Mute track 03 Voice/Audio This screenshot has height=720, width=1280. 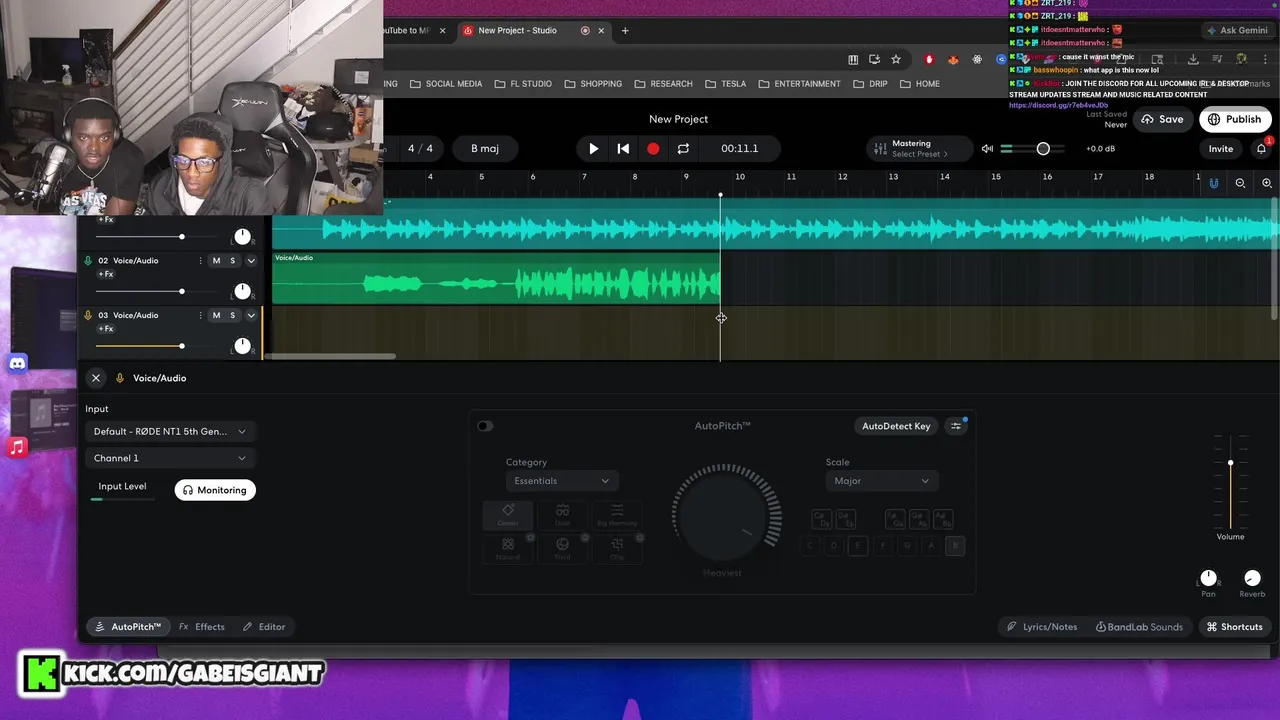[216, 315]
